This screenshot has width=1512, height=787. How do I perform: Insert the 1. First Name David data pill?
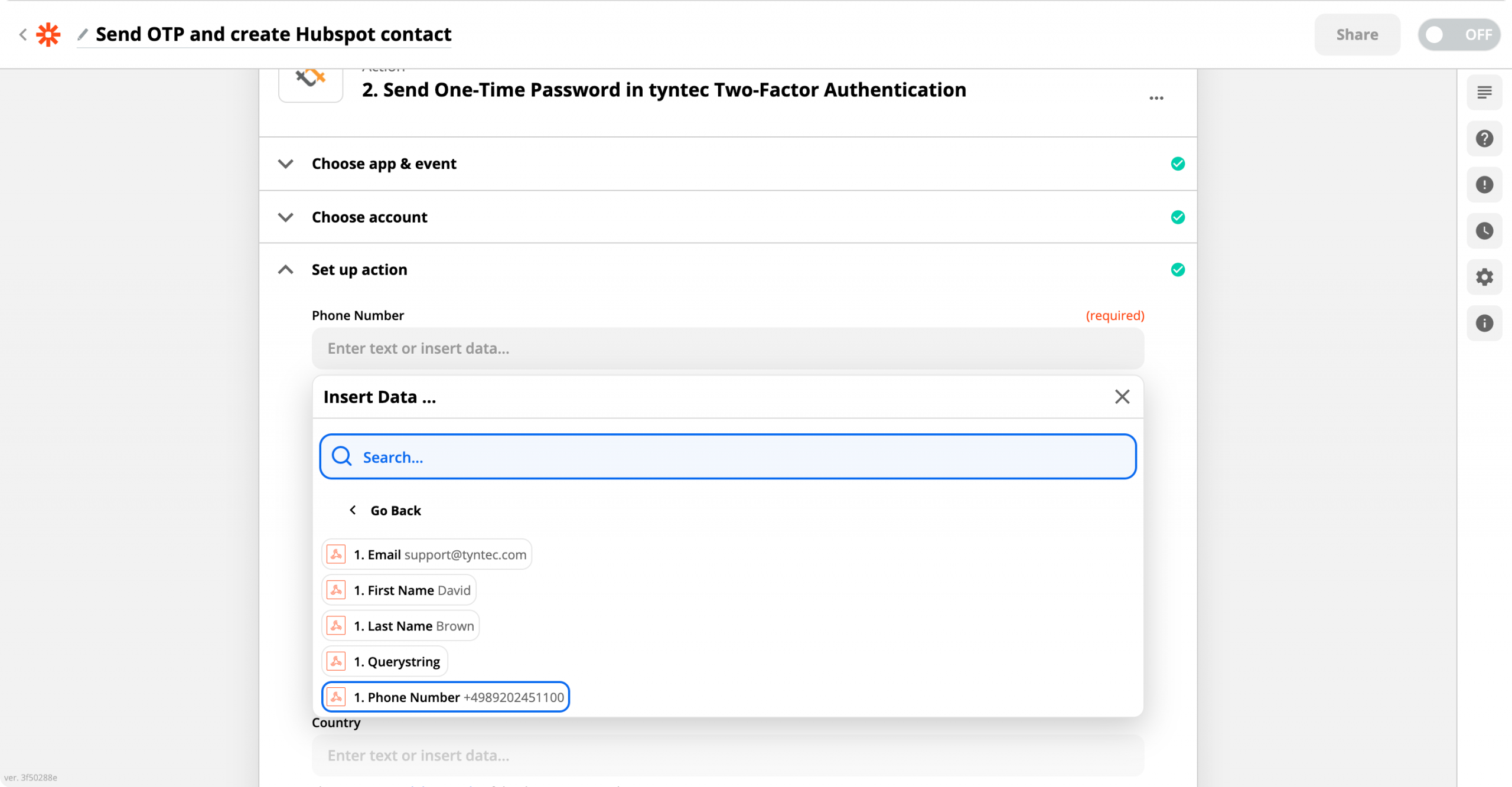coord(399,590)
